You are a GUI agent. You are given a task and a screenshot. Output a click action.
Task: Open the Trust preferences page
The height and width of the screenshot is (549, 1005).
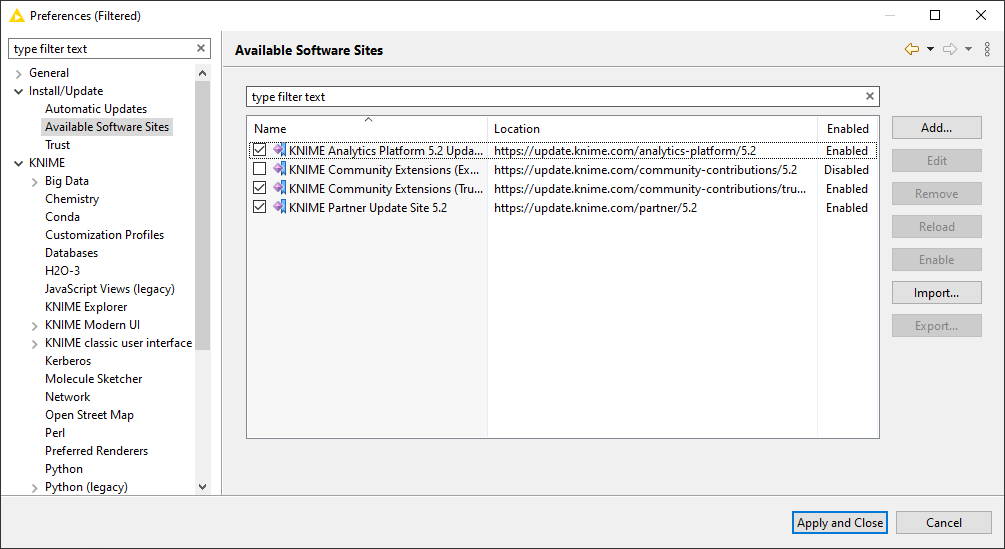coord(58,145)
